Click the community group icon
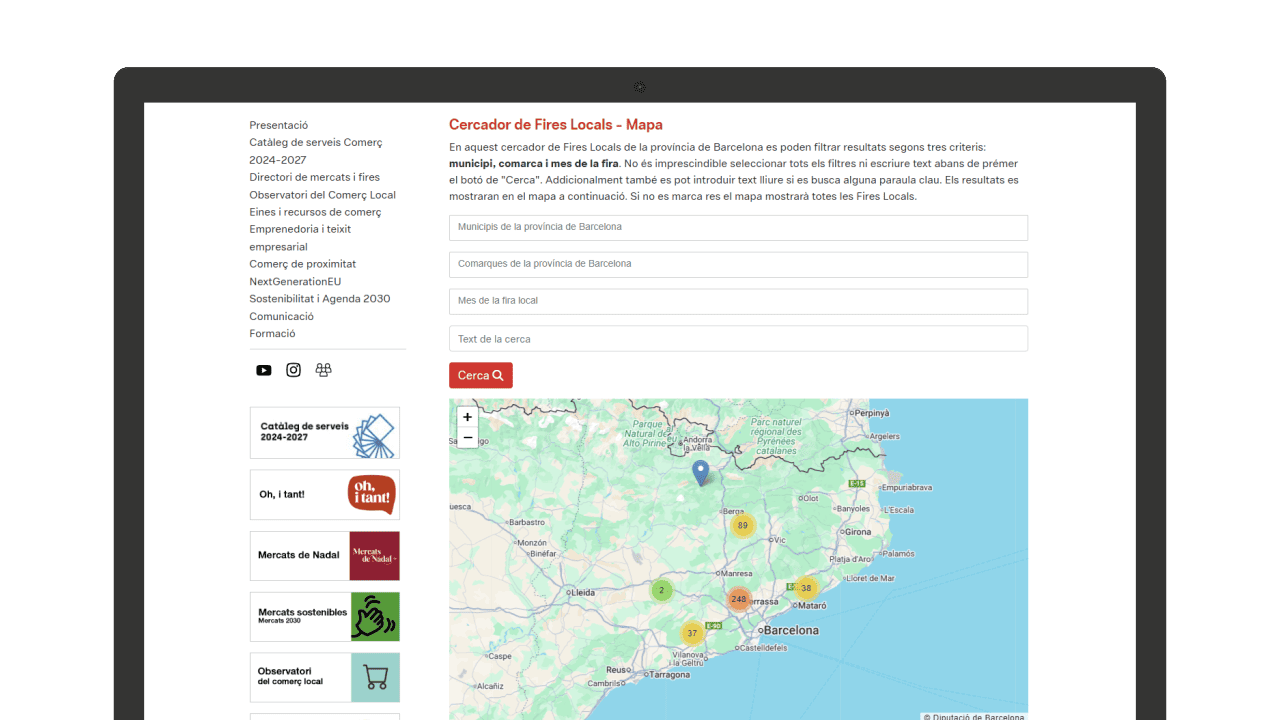Image resolution: width=1280 pixels, height=720 pixels. (x=323, y=370)
